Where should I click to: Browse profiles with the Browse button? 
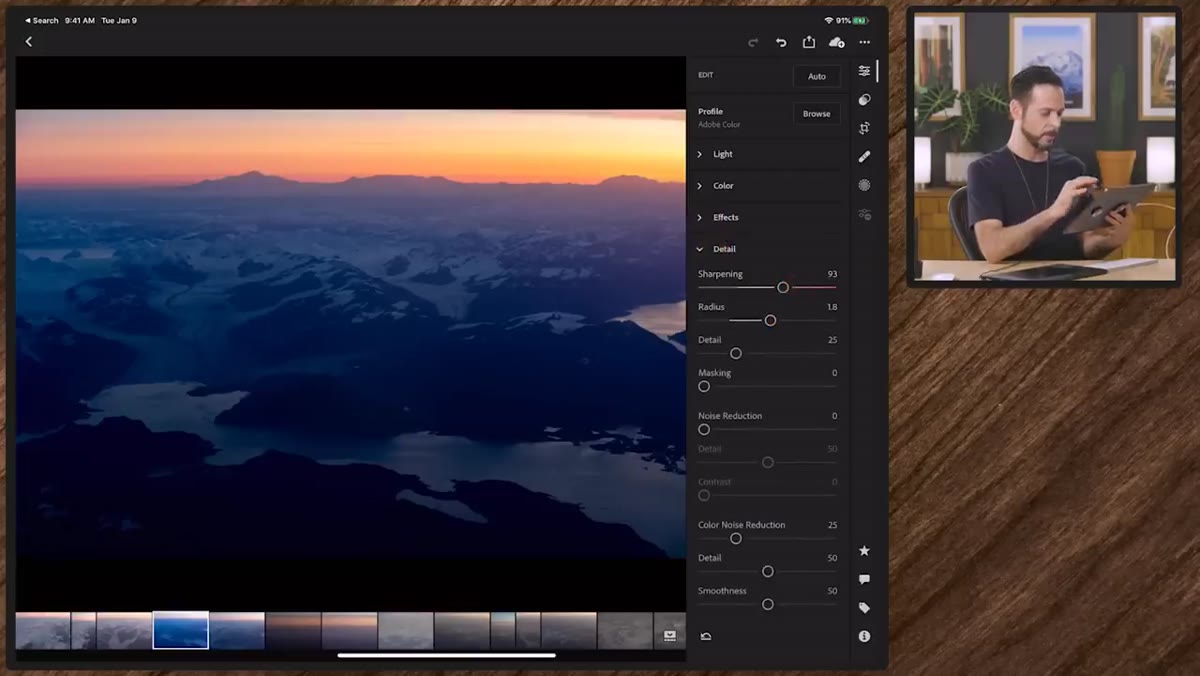[x=817, y=114]
